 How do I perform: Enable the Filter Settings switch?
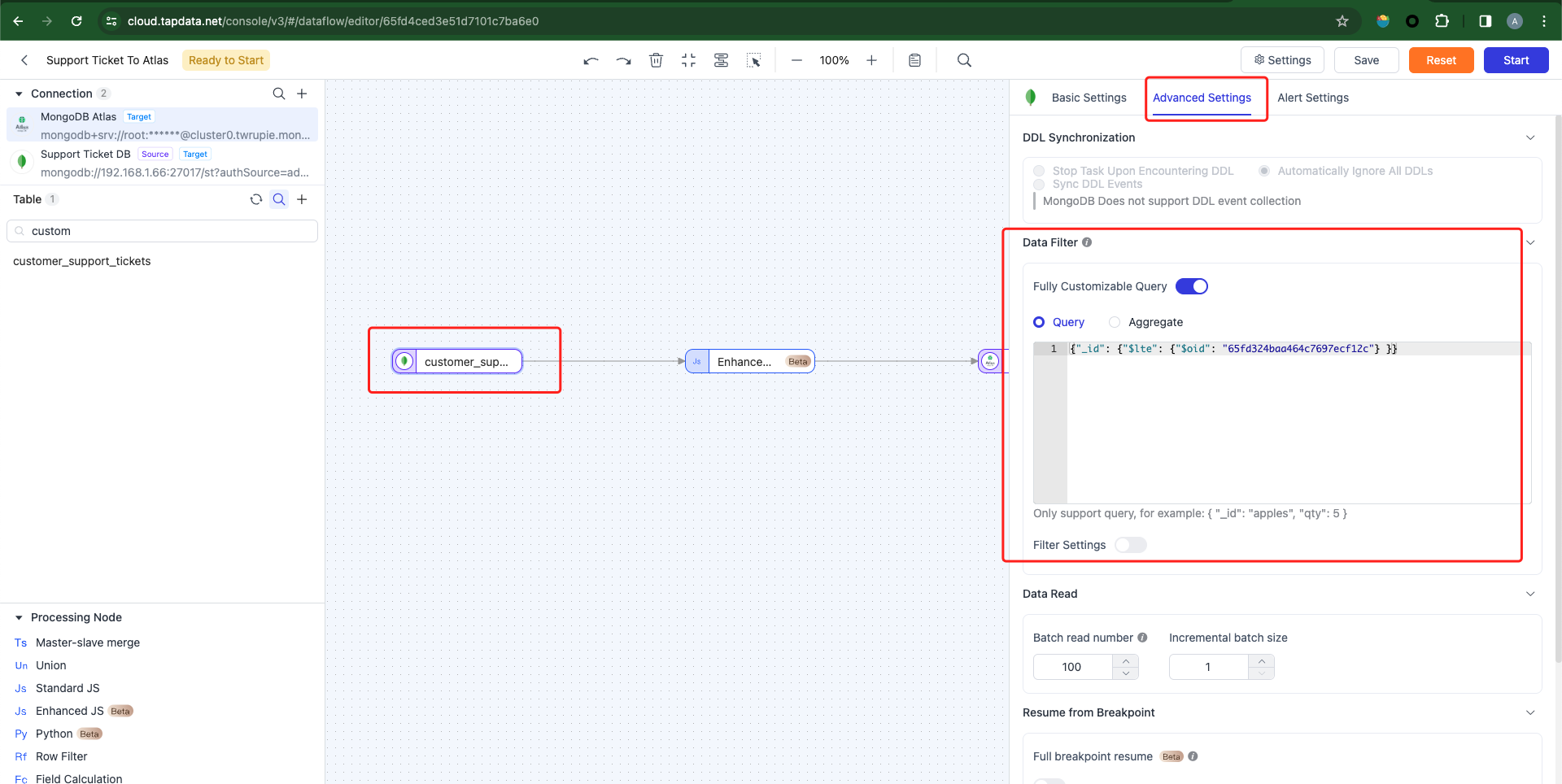(x=1130, y=545)
